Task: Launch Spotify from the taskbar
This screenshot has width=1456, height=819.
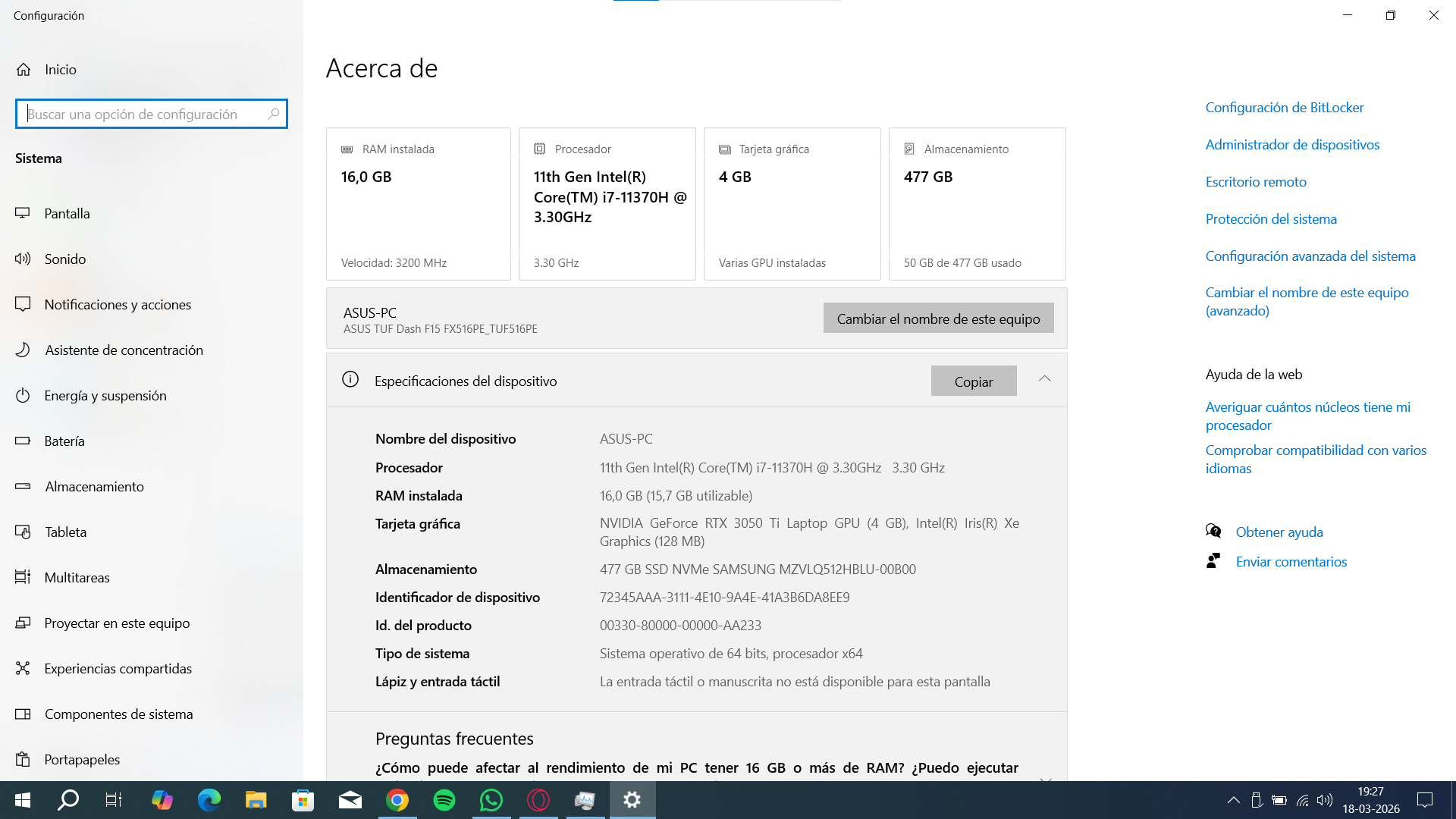Action: (x=444, y=800)
